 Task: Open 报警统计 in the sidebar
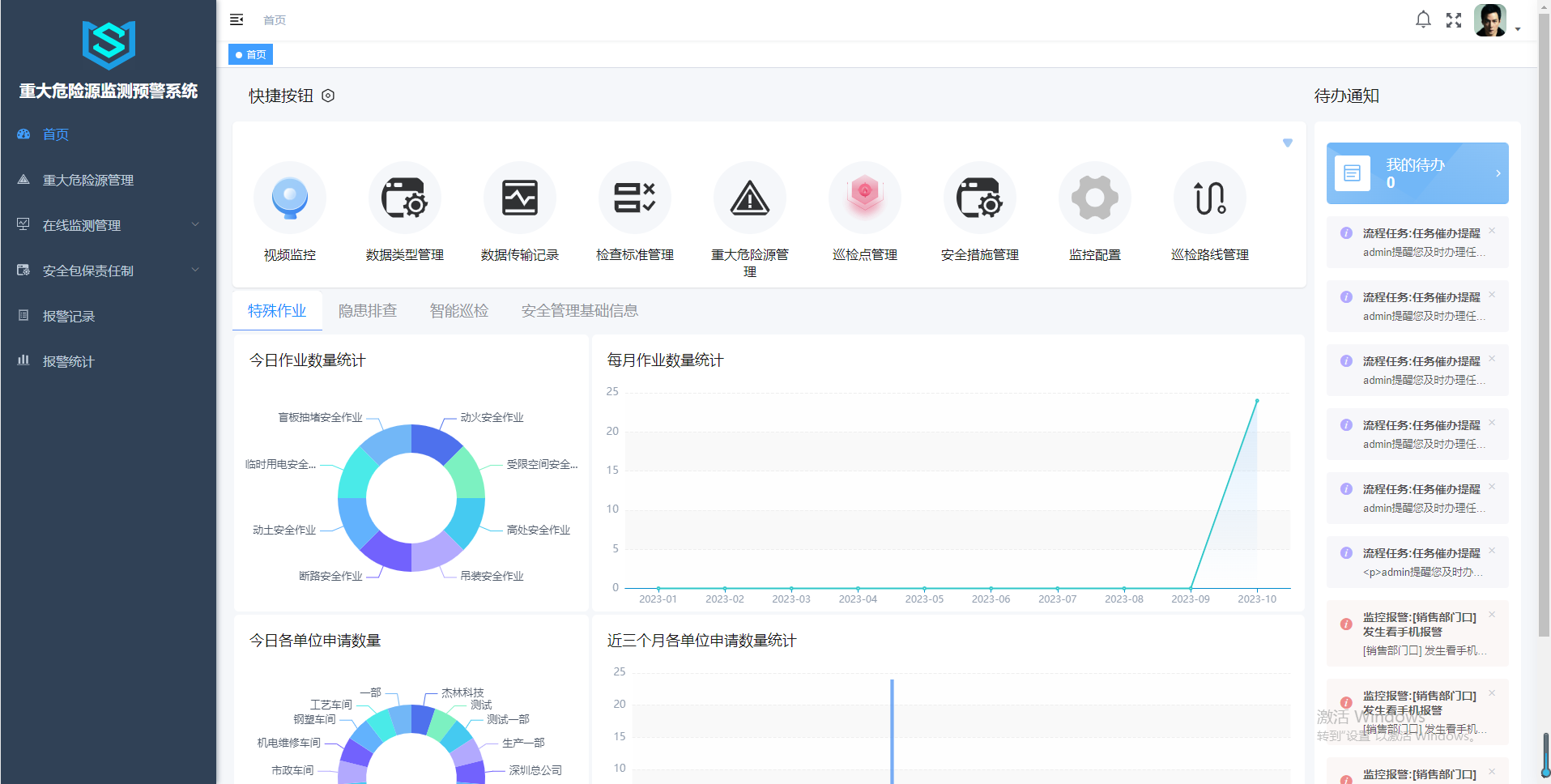(109, 361)
